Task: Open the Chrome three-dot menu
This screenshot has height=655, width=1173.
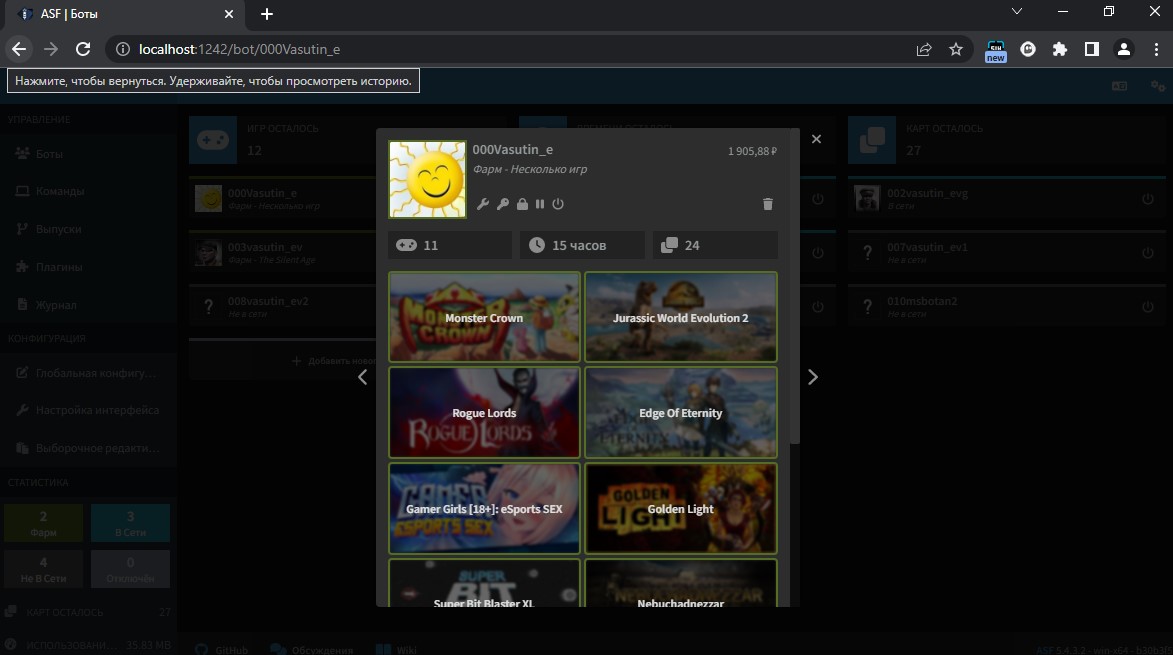Action: tap(1157, 49)
